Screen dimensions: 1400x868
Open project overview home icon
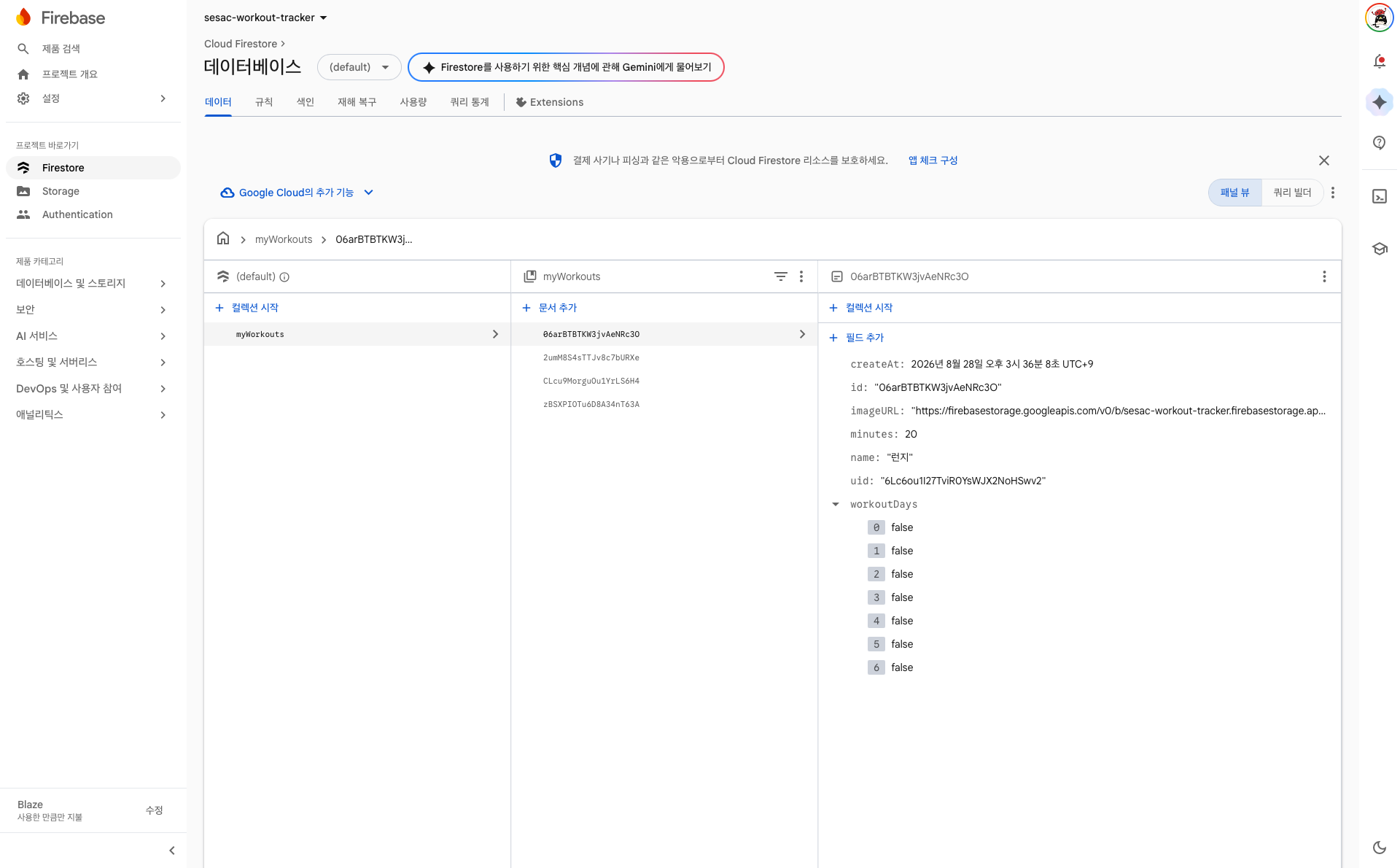coord(23,74)
